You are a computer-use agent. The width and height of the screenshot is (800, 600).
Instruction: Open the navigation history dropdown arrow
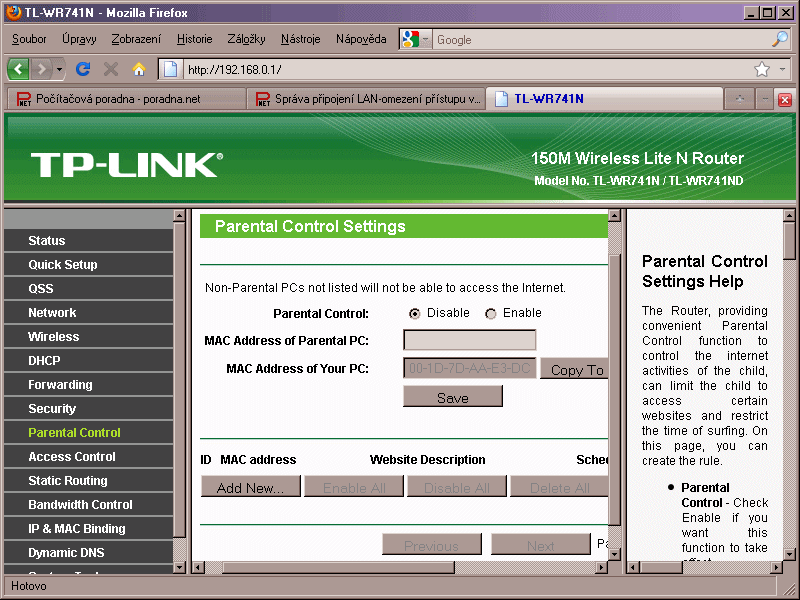(59, 69)
